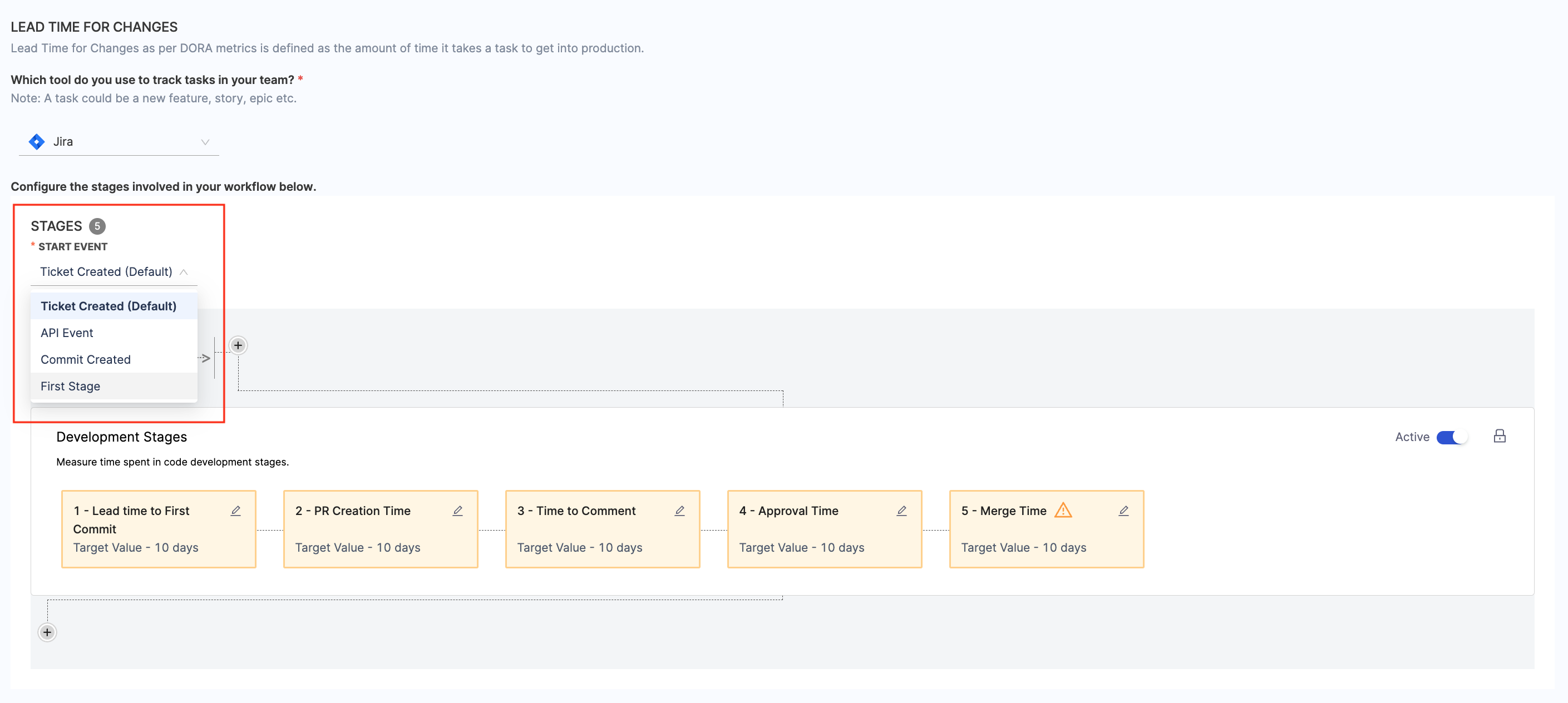Add a stage before Development Stages
Viewport: 1568px width, 703px height.
pos(238,345)
